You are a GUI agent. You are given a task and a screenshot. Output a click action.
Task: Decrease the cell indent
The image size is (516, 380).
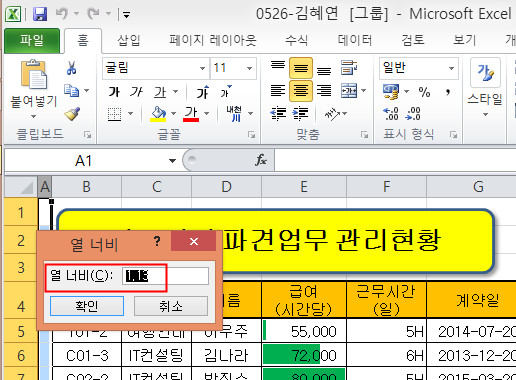coord(278,114)
